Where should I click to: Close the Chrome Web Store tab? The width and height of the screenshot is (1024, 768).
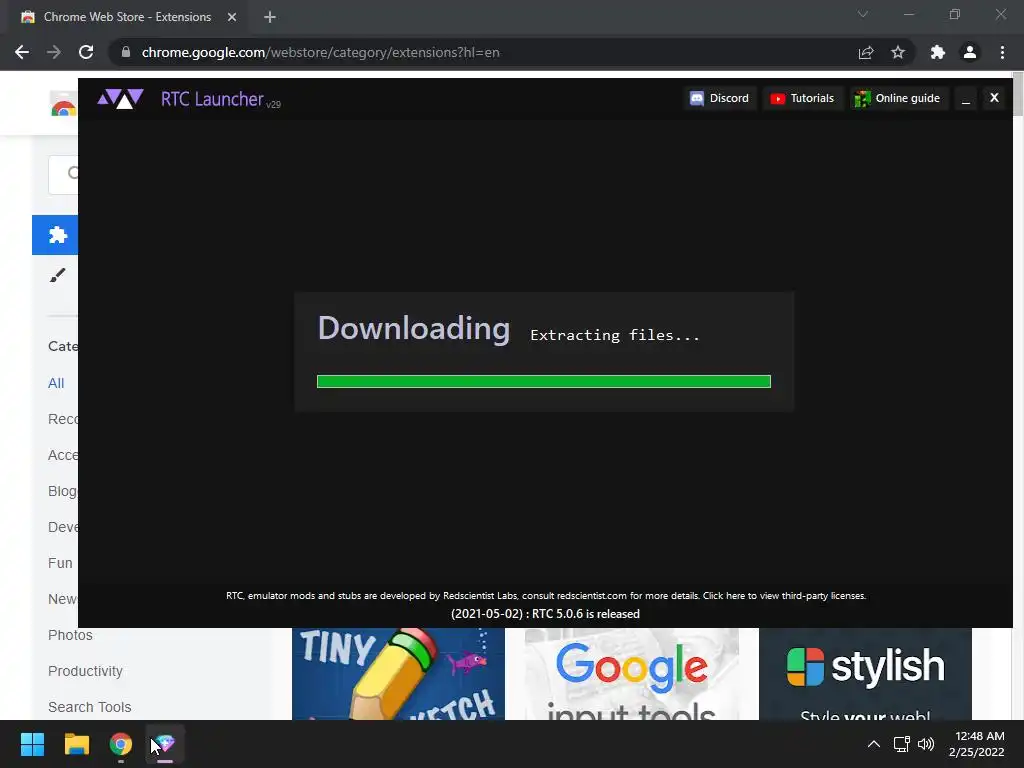[232, 17]
